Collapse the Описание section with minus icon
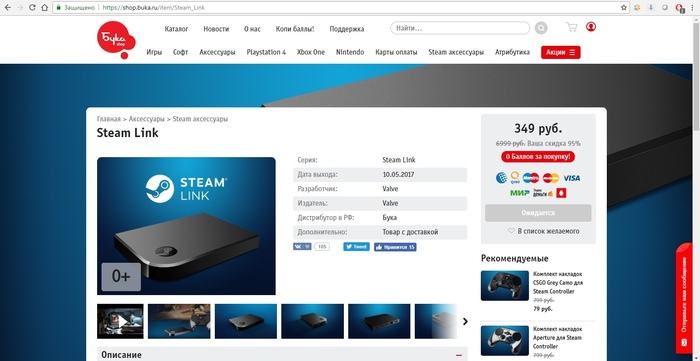Image resolution: width=700 pixels, height=361 pixels. point(458,355)
